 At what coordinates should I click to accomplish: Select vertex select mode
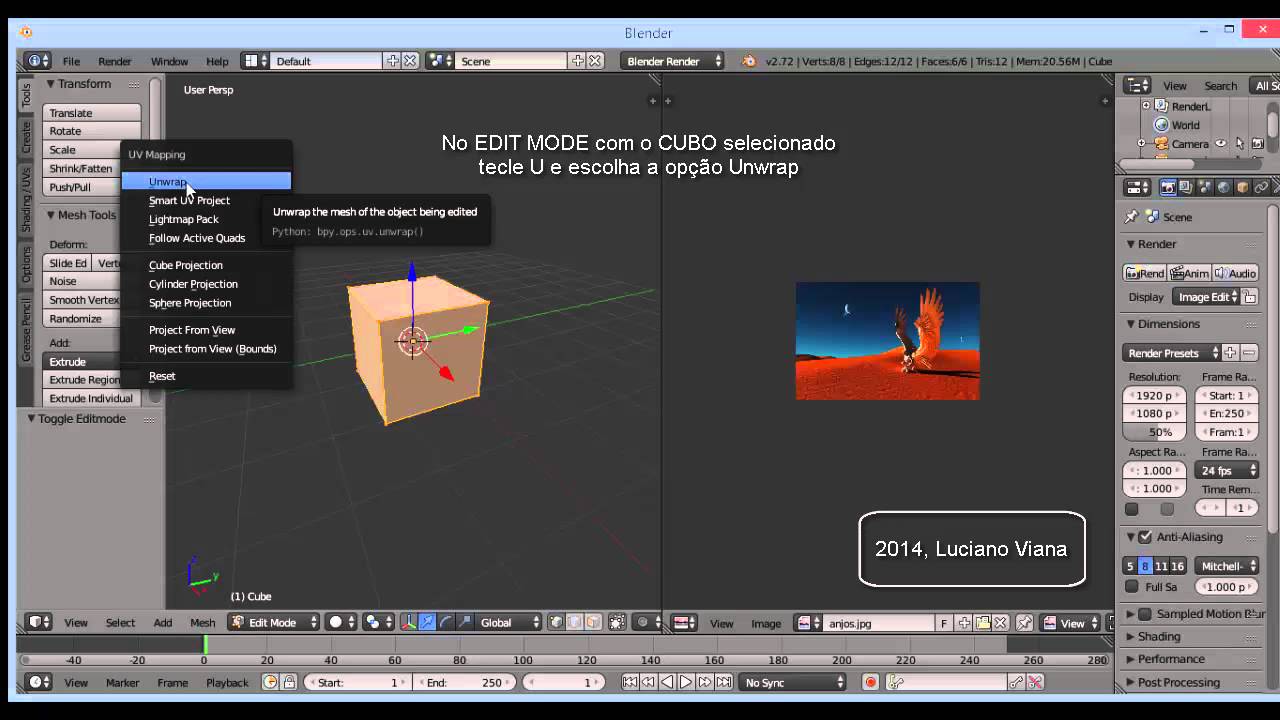pos(556,622)
